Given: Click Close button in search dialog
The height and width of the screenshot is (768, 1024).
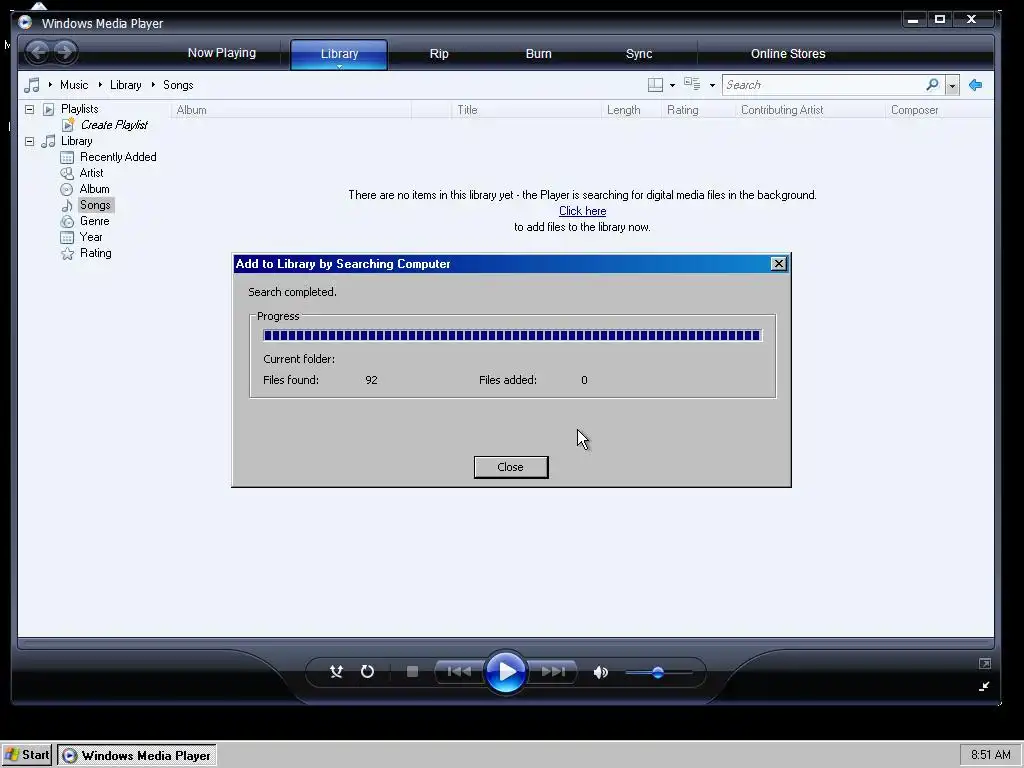Looking at the screenshot, I should click(x=511, y=467).
